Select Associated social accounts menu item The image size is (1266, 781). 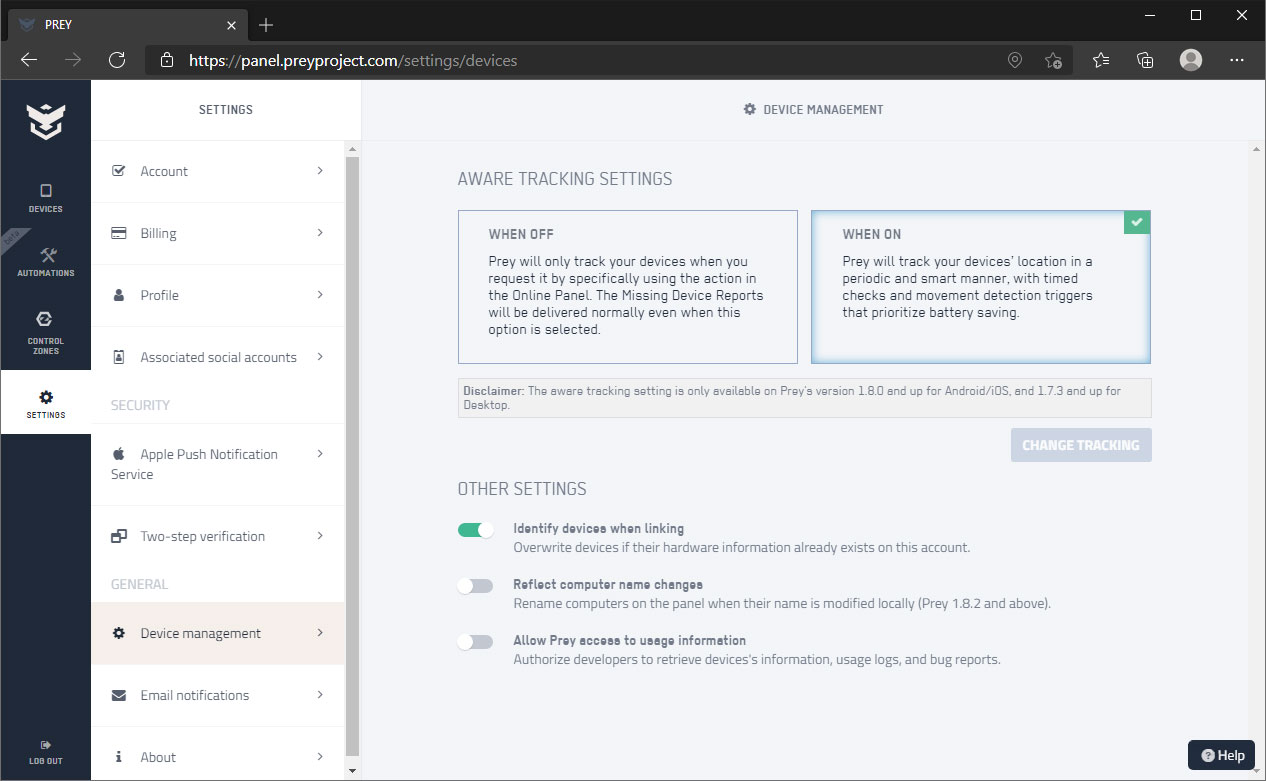(218, 357)
